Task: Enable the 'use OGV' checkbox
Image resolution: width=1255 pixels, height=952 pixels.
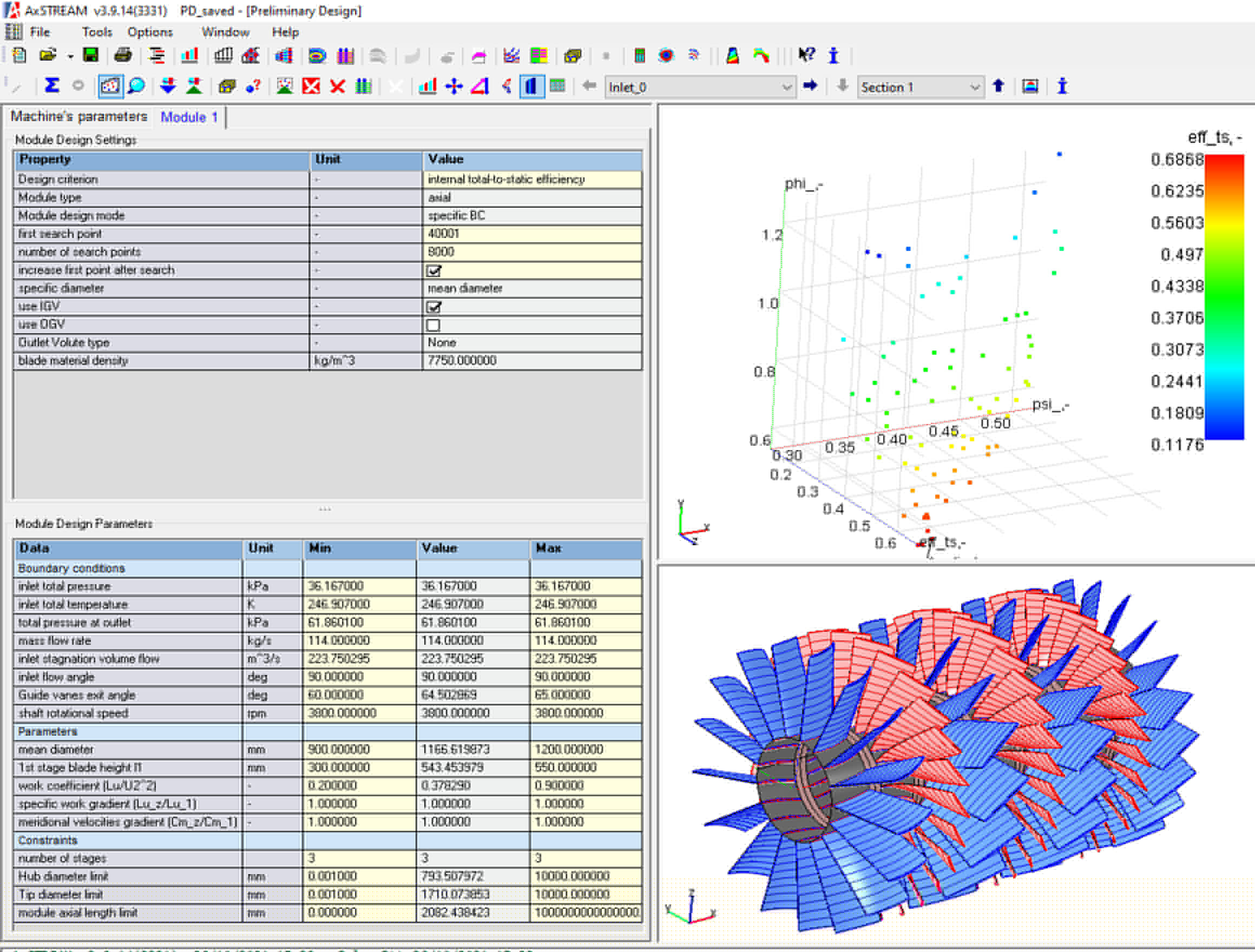Action: pos(433,325)
